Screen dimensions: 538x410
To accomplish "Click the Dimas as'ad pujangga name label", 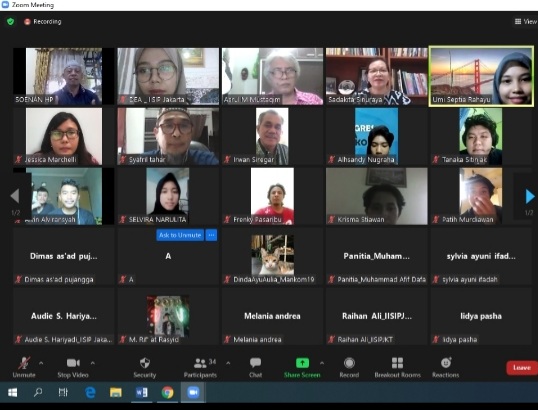I will [59, 280].
